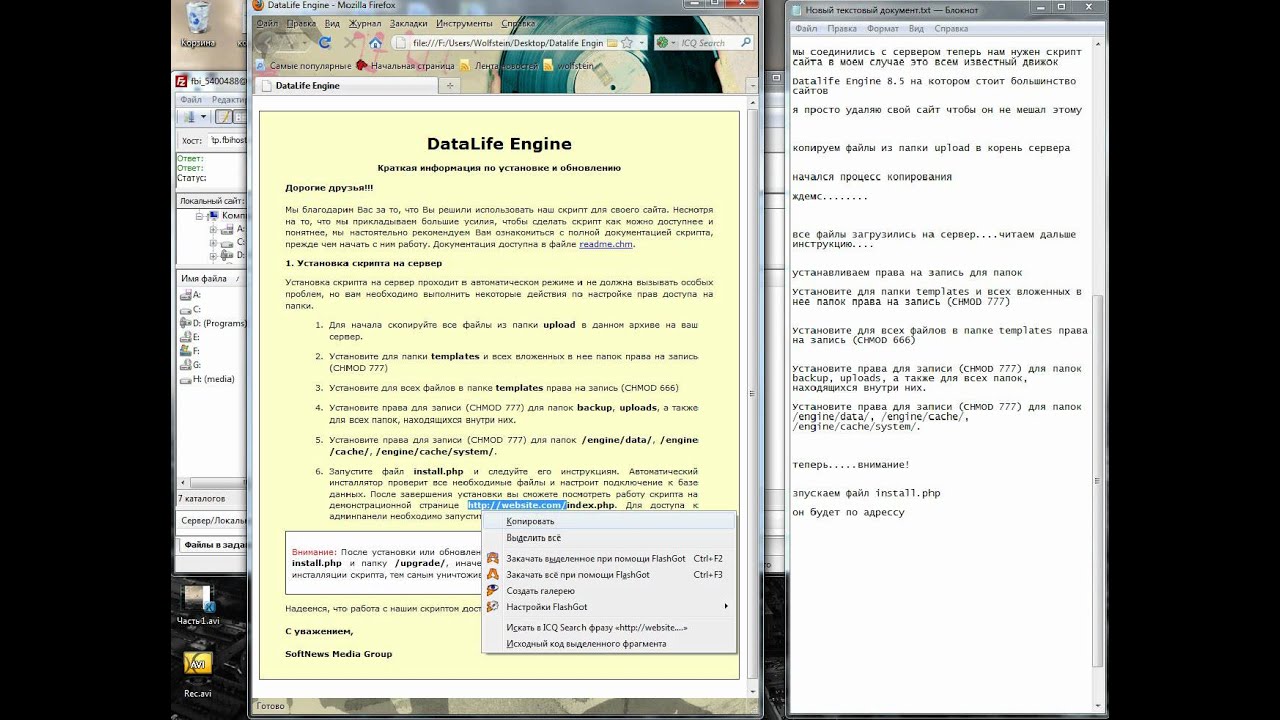1280x720 pixels.
Task: Choose Копировать in context menu
Action: 609,521
